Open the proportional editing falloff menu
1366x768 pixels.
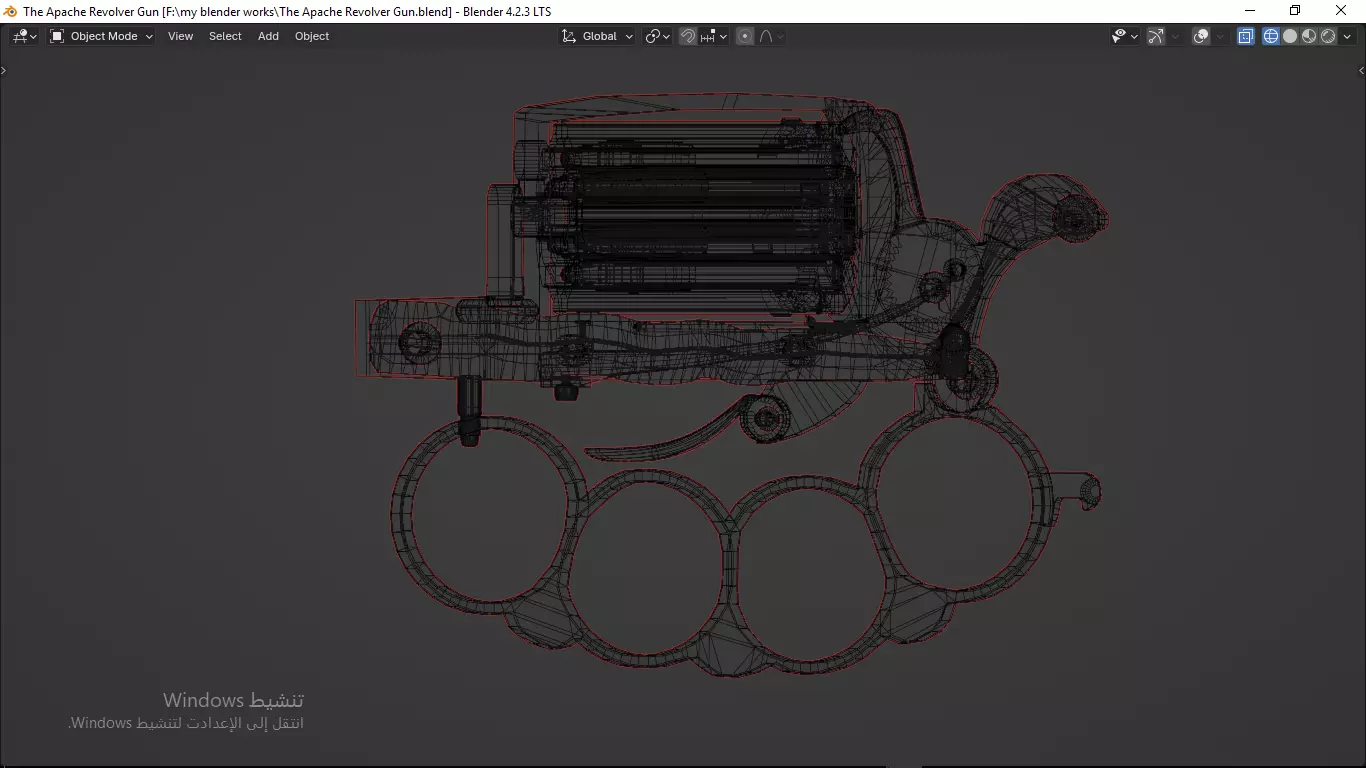[771, 36]
